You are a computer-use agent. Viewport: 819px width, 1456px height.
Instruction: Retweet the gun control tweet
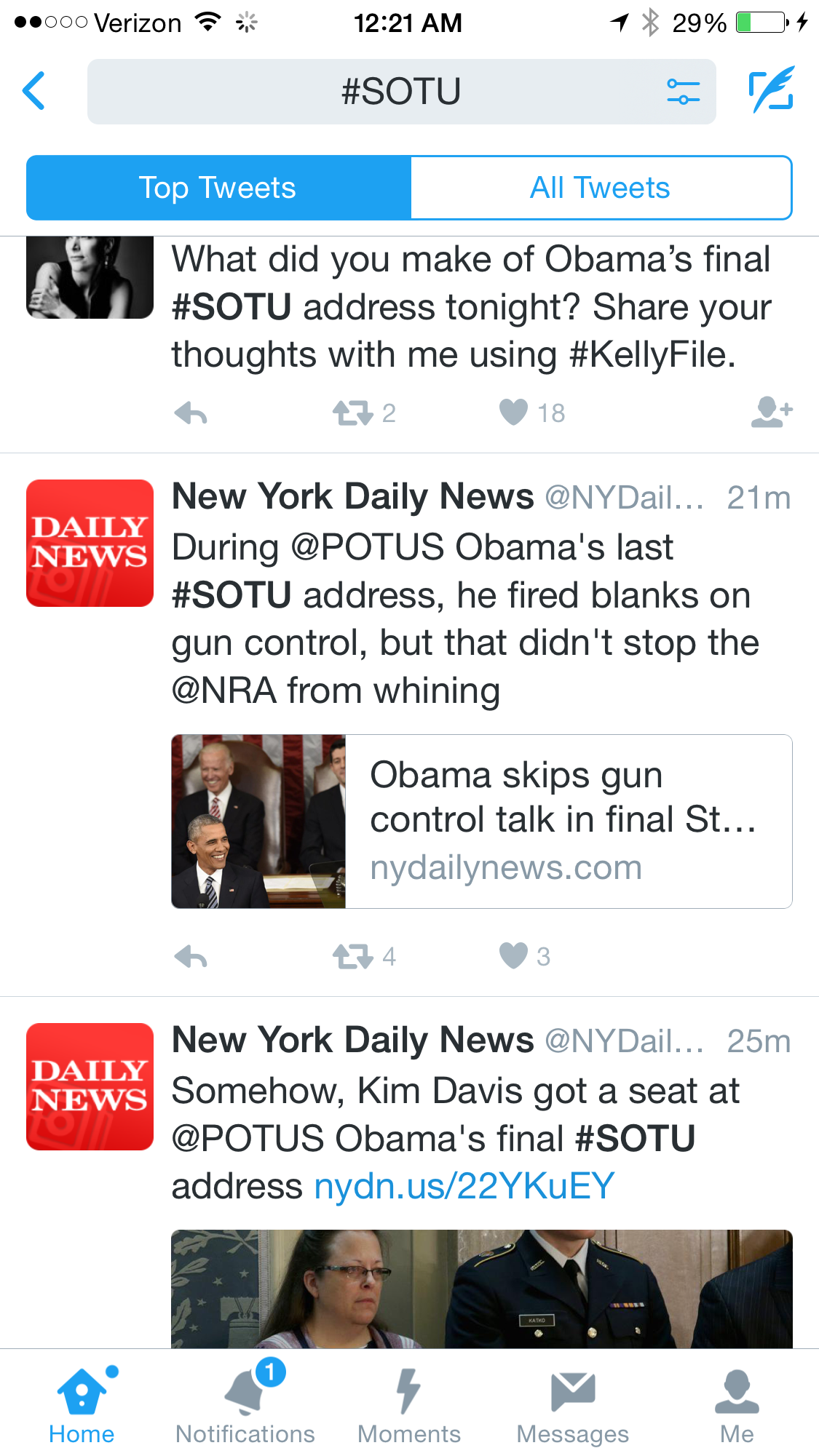[353, 956]
